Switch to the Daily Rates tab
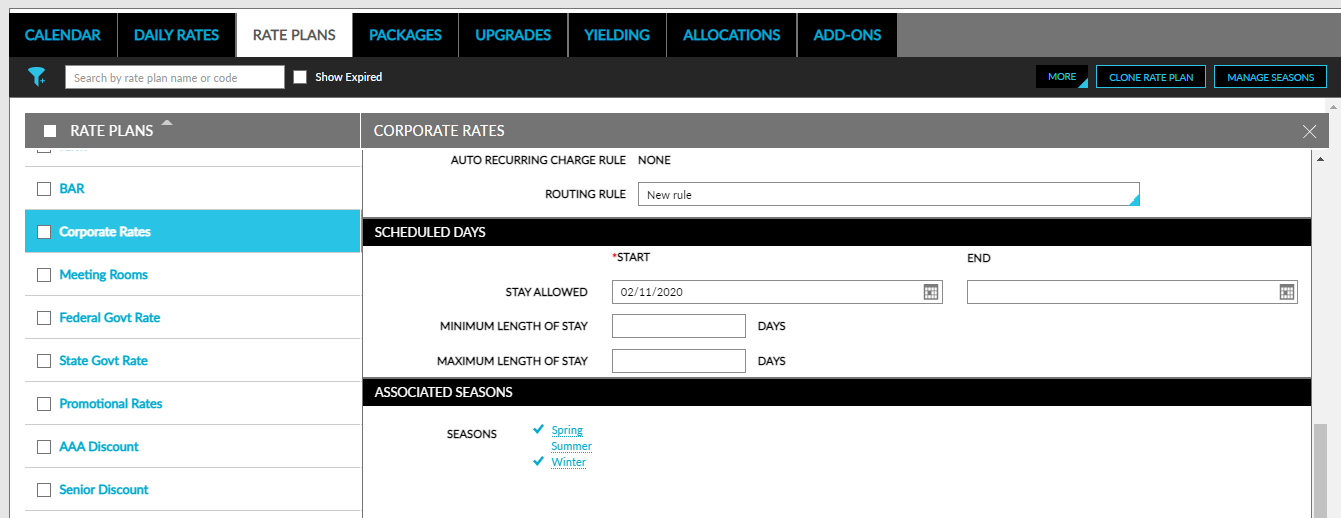The width and height of the screenshot is (1341, 518). point(176,35)
